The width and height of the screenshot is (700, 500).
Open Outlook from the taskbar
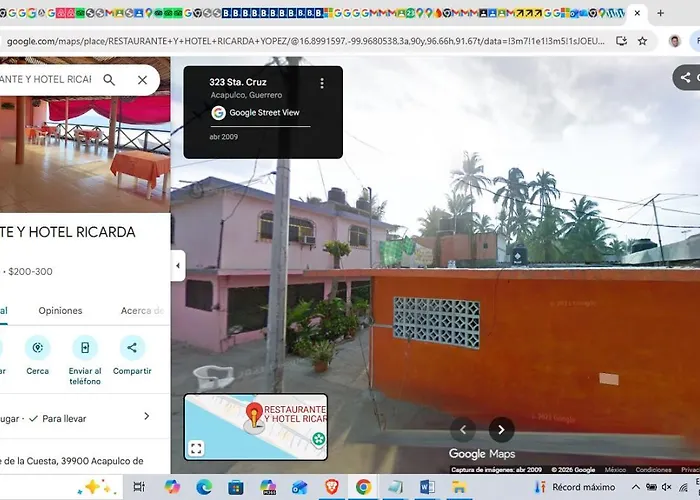click(x=300, y=487)
